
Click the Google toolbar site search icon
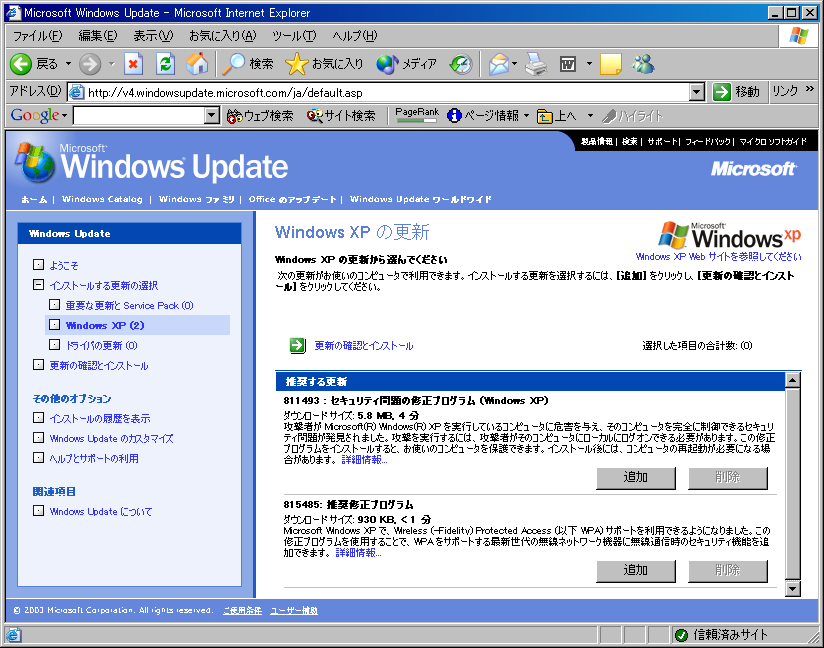point(315,116)
